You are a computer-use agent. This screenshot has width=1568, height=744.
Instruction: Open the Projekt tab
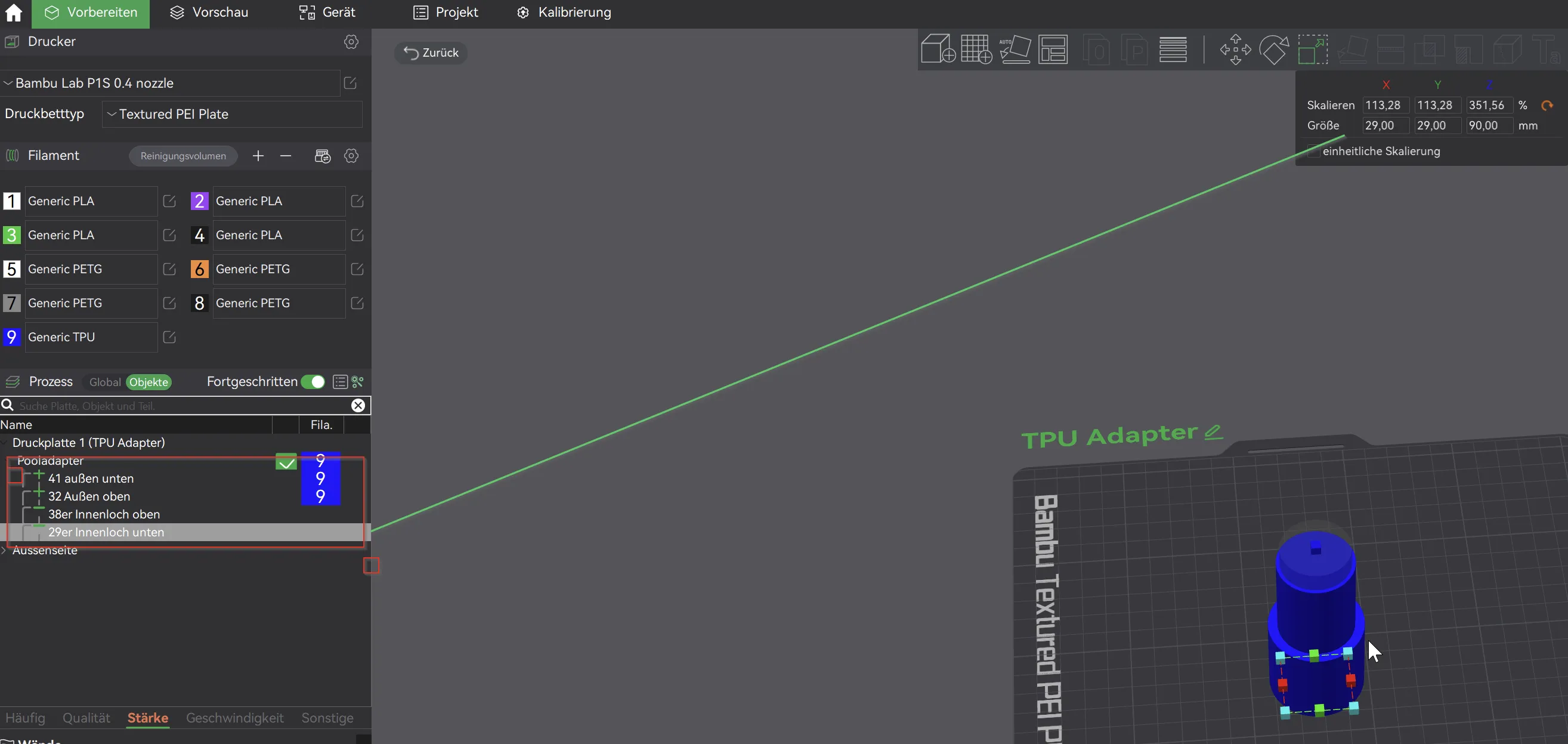click(446, 13)
